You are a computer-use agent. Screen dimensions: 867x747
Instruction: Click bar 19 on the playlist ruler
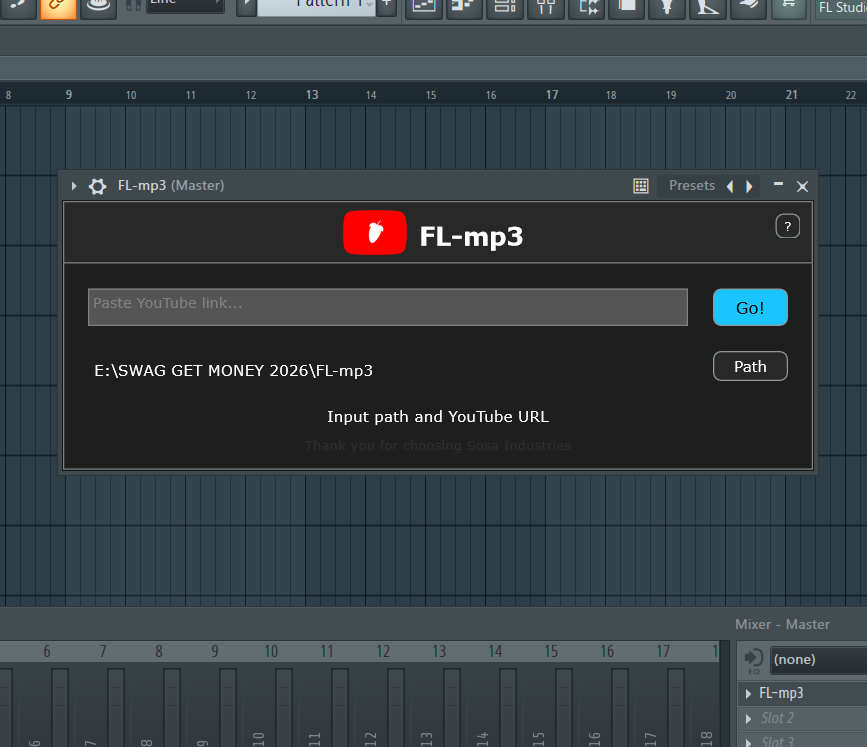pos(671,95)
